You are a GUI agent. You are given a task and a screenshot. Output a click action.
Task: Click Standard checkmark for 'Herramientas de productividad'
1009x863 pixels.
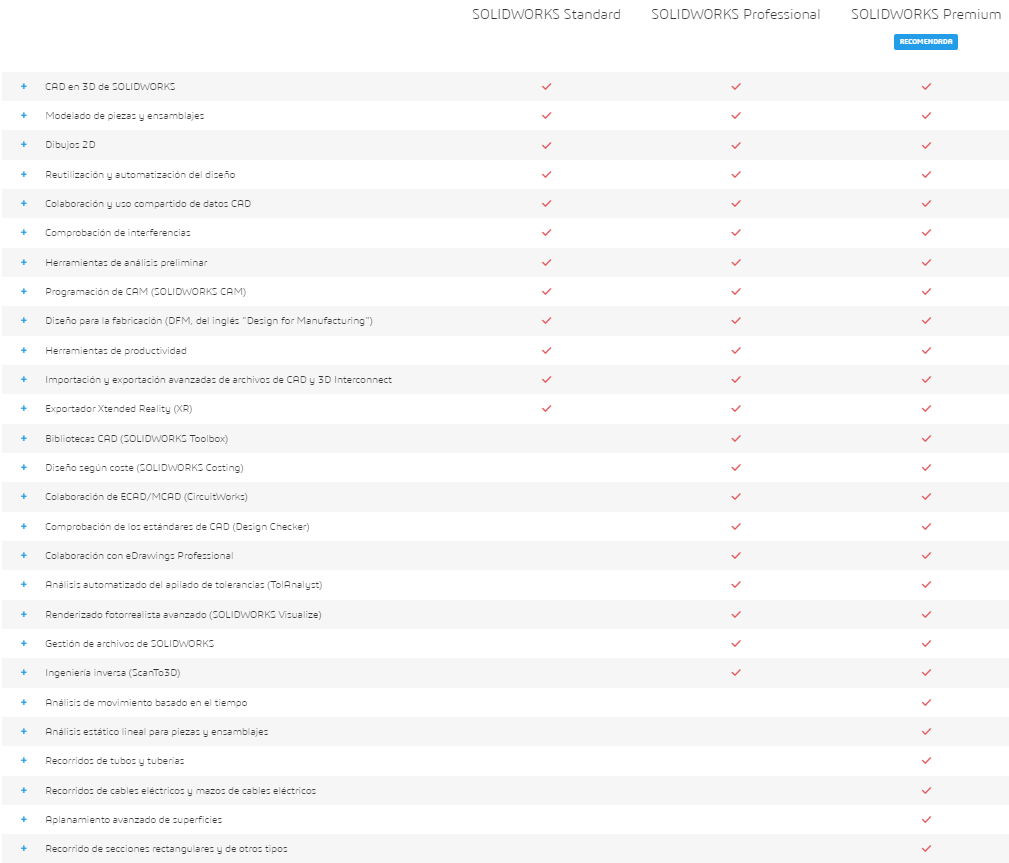(x=546, y=351)
